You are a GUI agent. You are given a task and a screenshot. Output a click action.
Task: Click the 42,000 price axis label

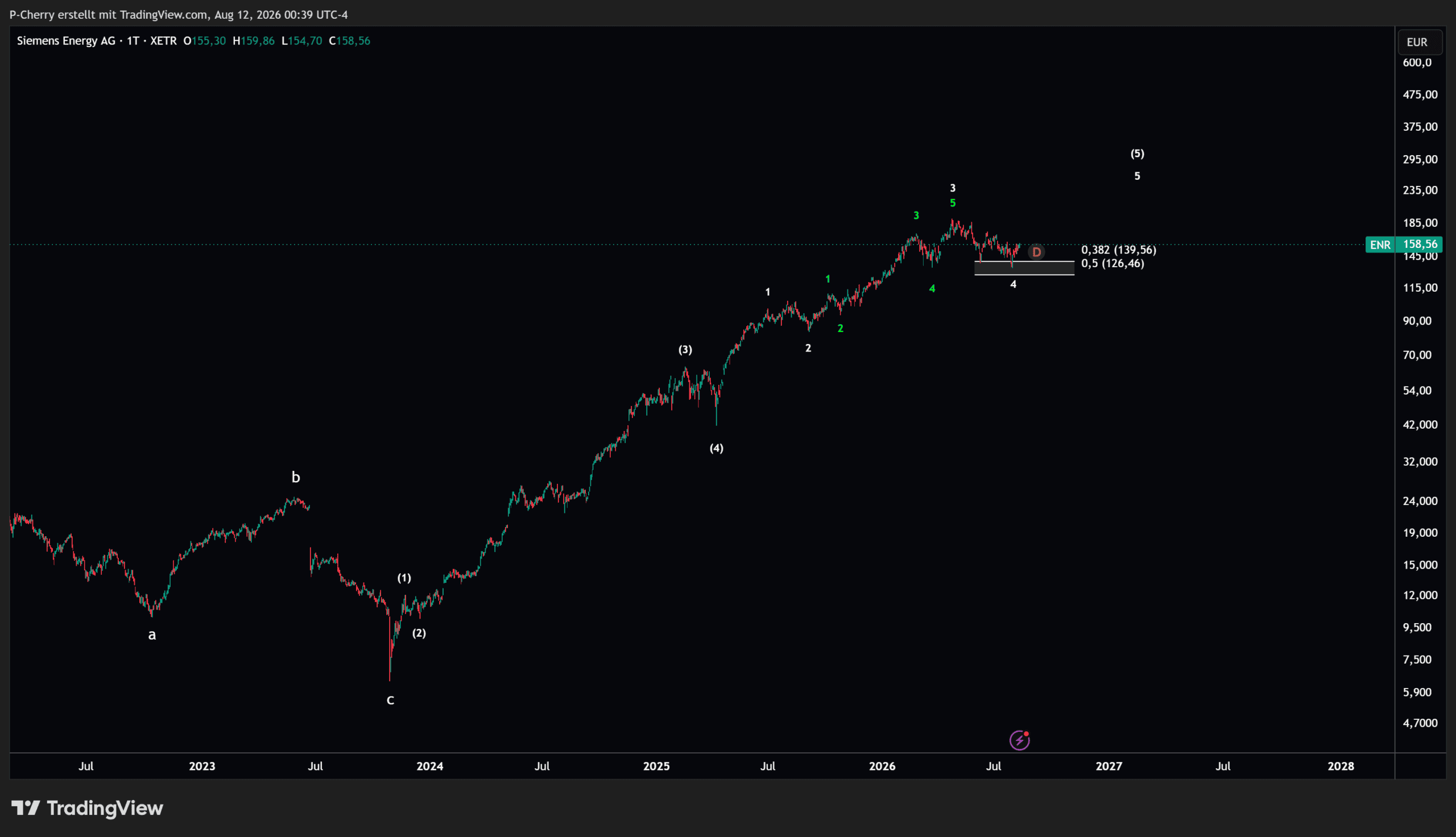pos(1420,425)
